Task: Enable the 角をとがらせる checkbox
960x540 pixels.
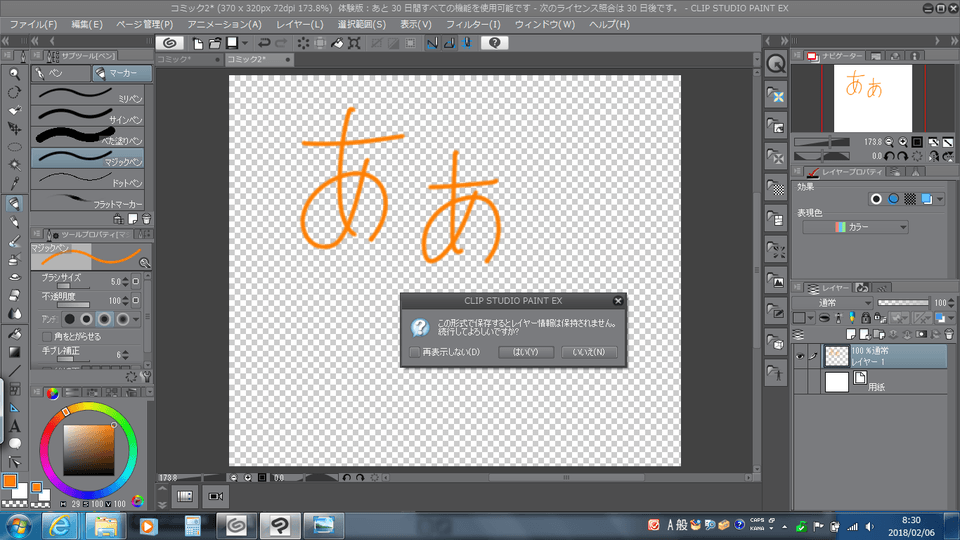Action: point(47,337)
